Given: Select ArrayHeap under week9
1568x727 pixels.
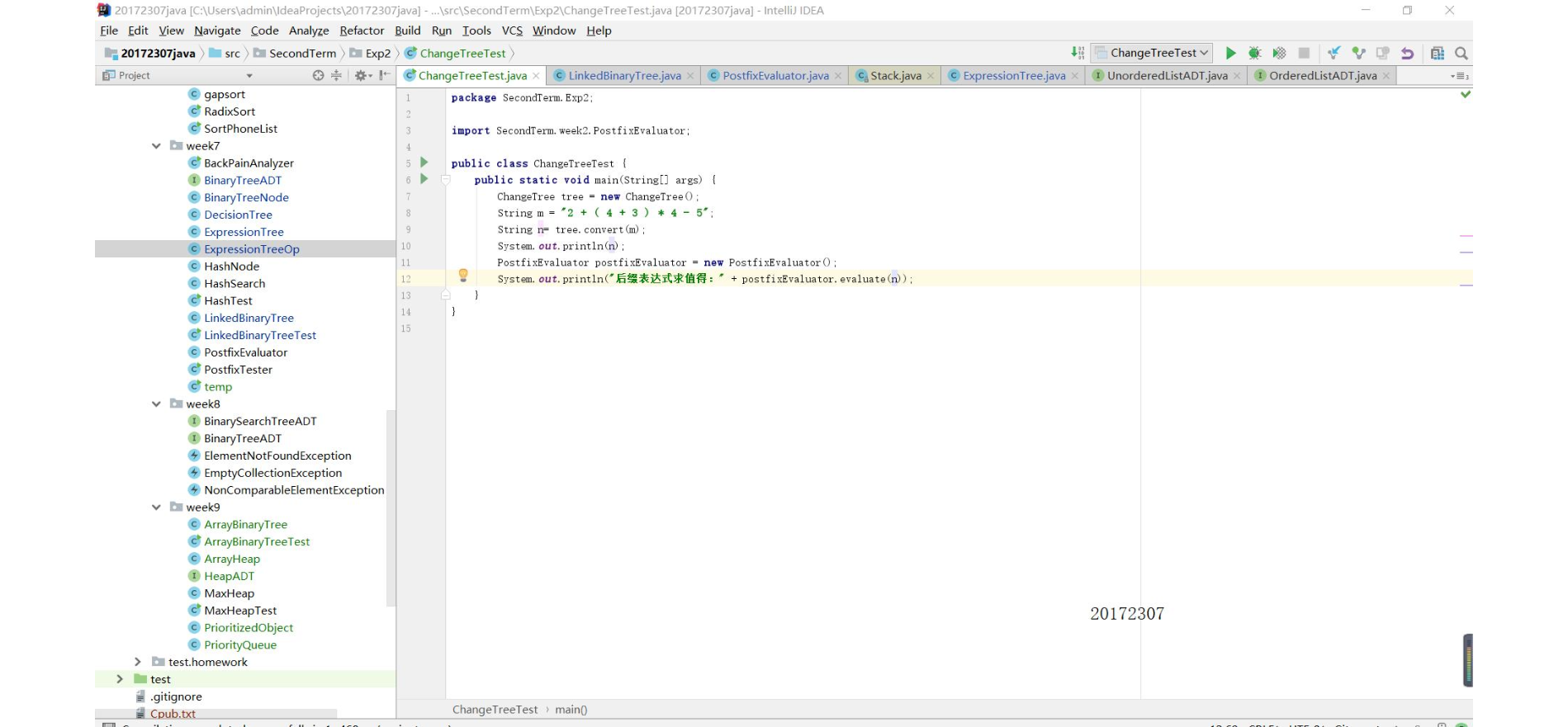Looking at the screenshot, I should (x=232, y=559).
